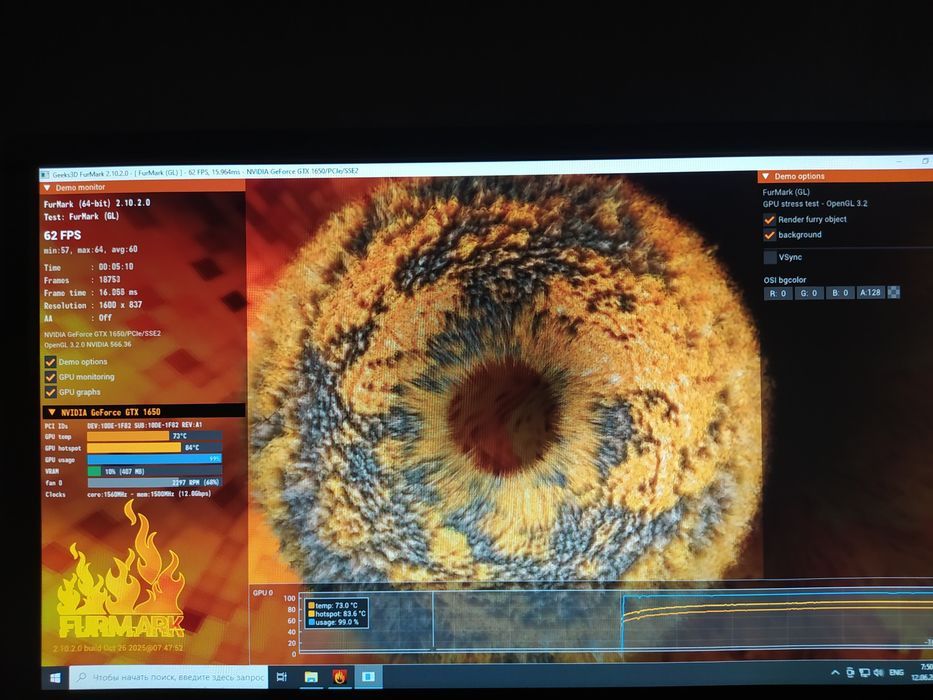Click the graph legend box with temp 73.0 °C
Image resolution: width=933 pixels, height=700 pixels.
pos(337,614)
